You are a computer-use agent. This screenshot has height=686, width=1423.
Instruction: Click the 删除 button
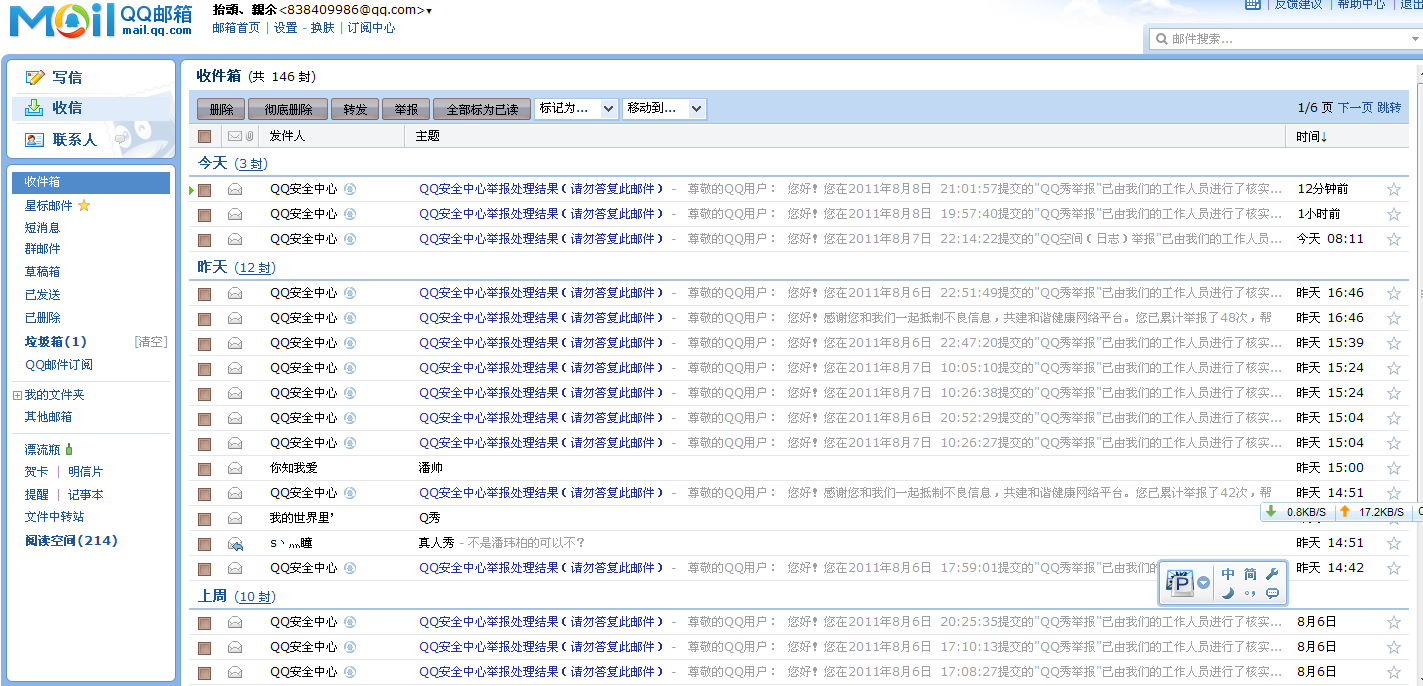pyautogui.click(x=221, y=110)
